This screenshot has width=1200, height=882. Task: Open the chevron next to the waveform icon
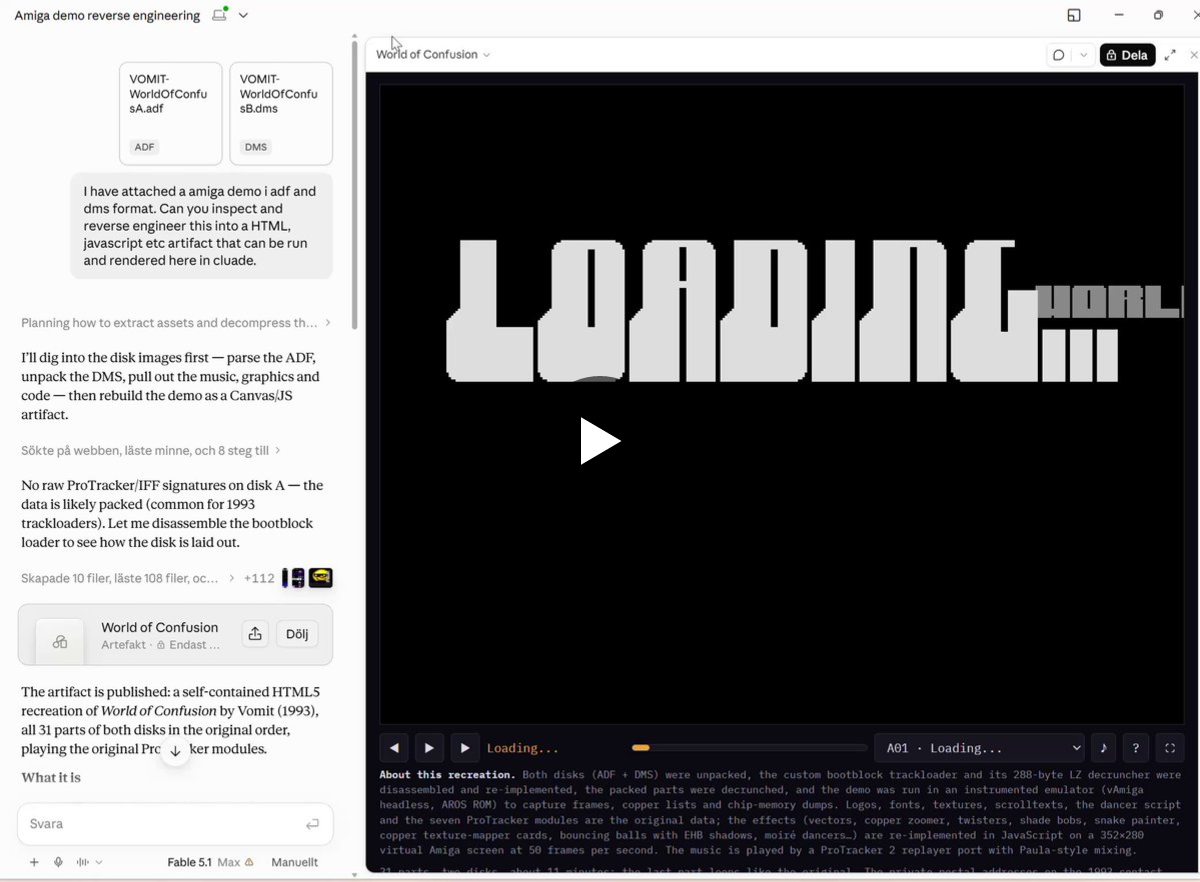coord(99,862)
